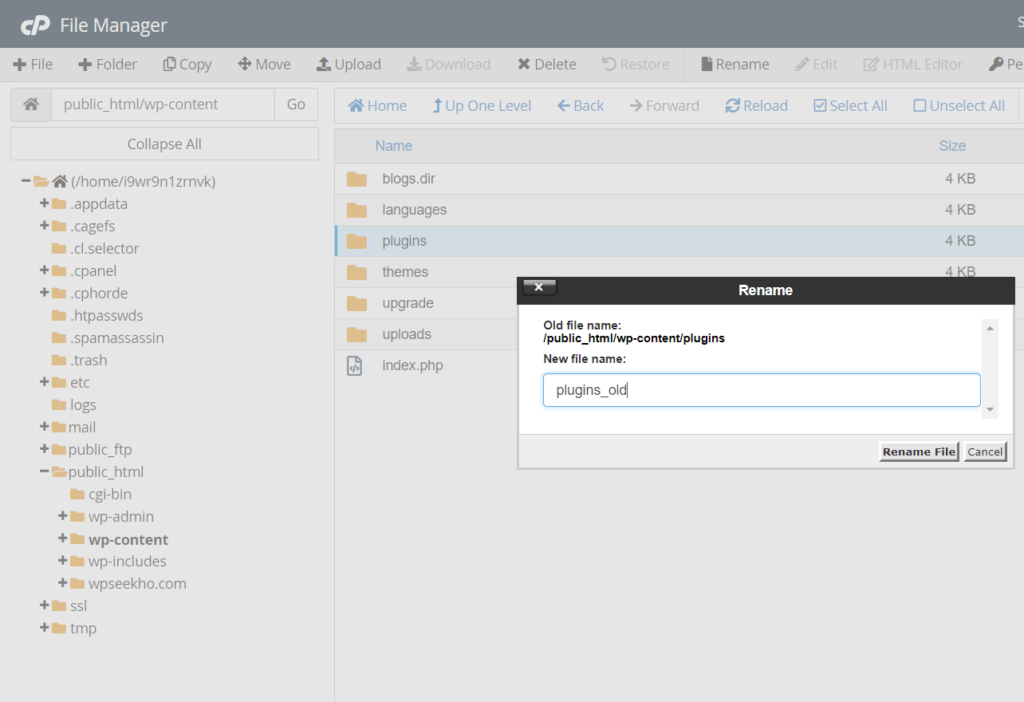Open .trash in the tree
The width and height of the screenshot is (1024, 702).
[88, 360]
